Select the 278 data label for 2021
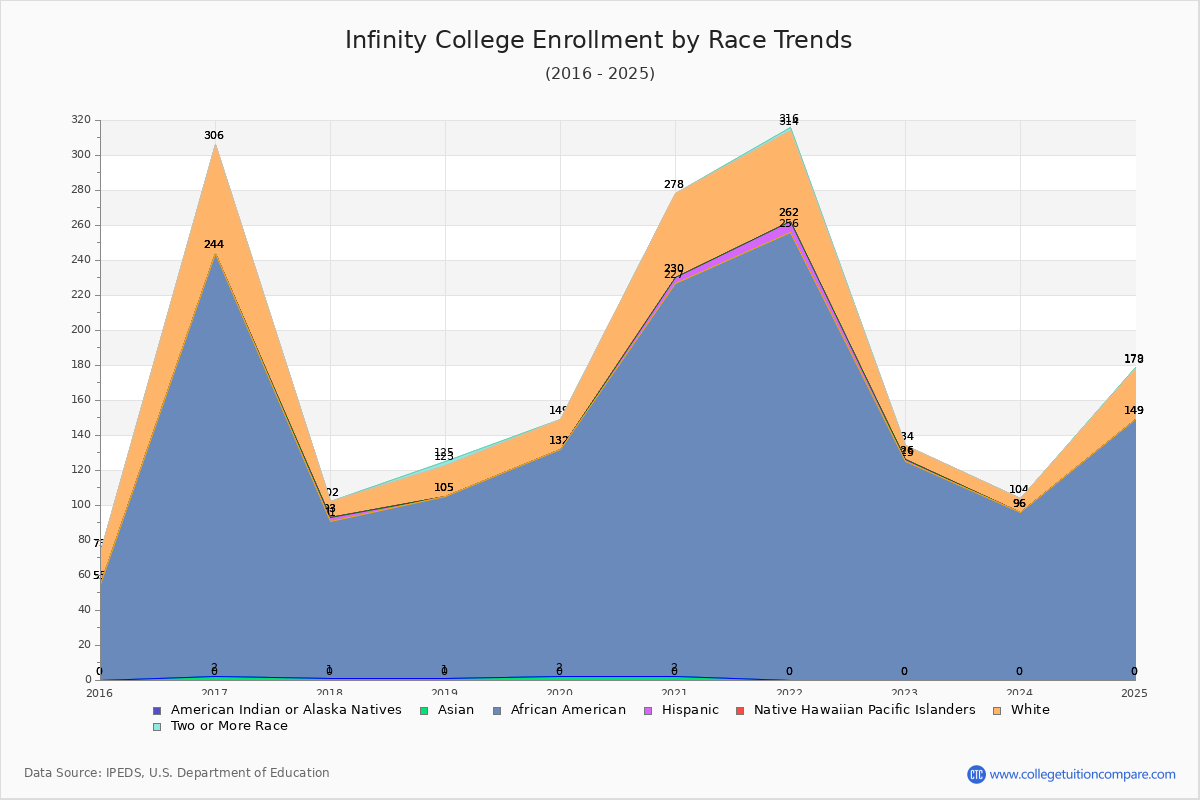Screen dimensions: 1200x800 674,185
